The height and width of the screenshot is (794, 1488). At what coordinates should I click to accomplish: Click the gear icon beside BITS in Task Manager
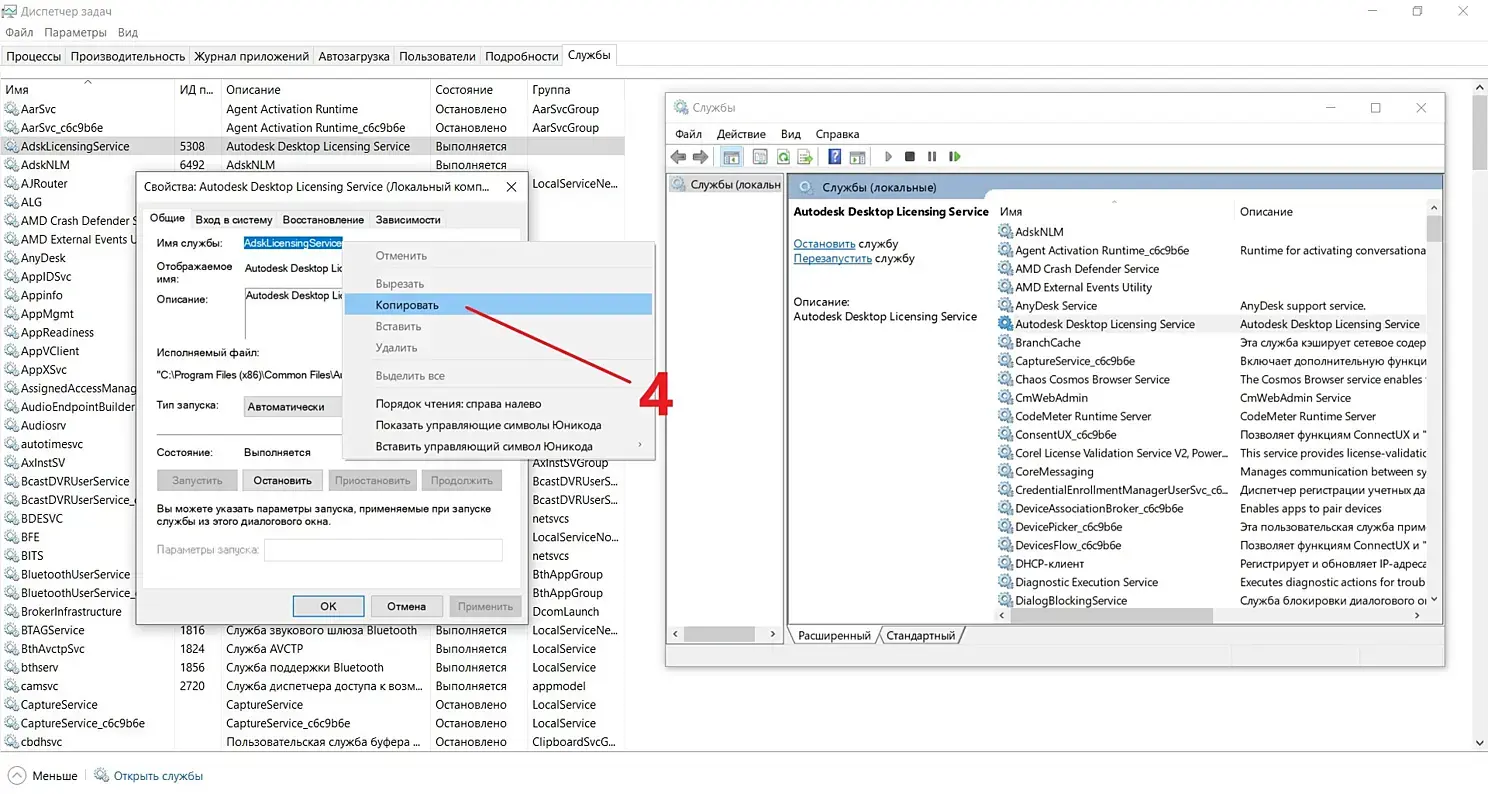point(11,556)
